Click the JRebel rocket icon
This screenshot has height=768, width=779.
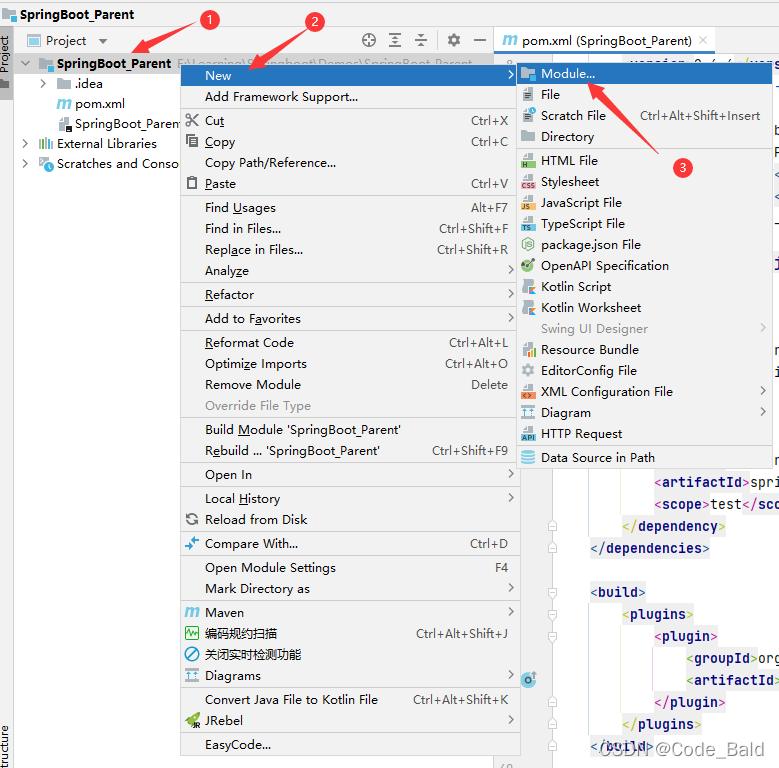pyautogui.click(x=192, y=720)
